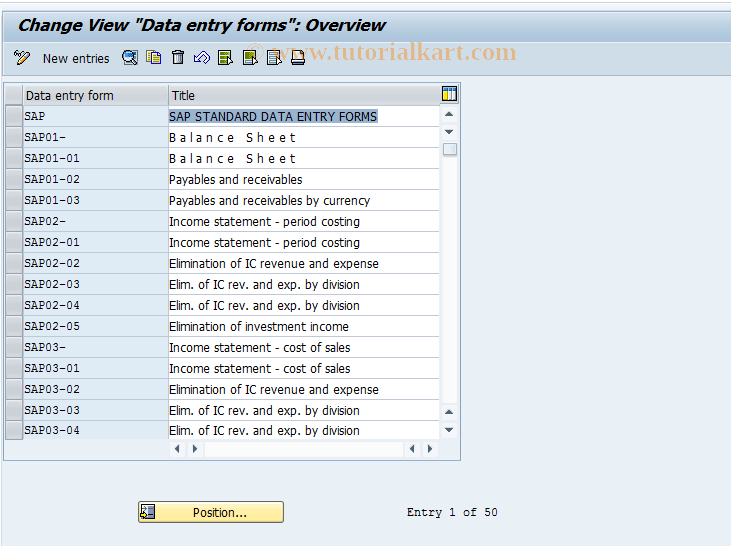The image size is (731, 546).
Task: Toggle row selector for SAP01-03 row
Action: click(14, 200)
